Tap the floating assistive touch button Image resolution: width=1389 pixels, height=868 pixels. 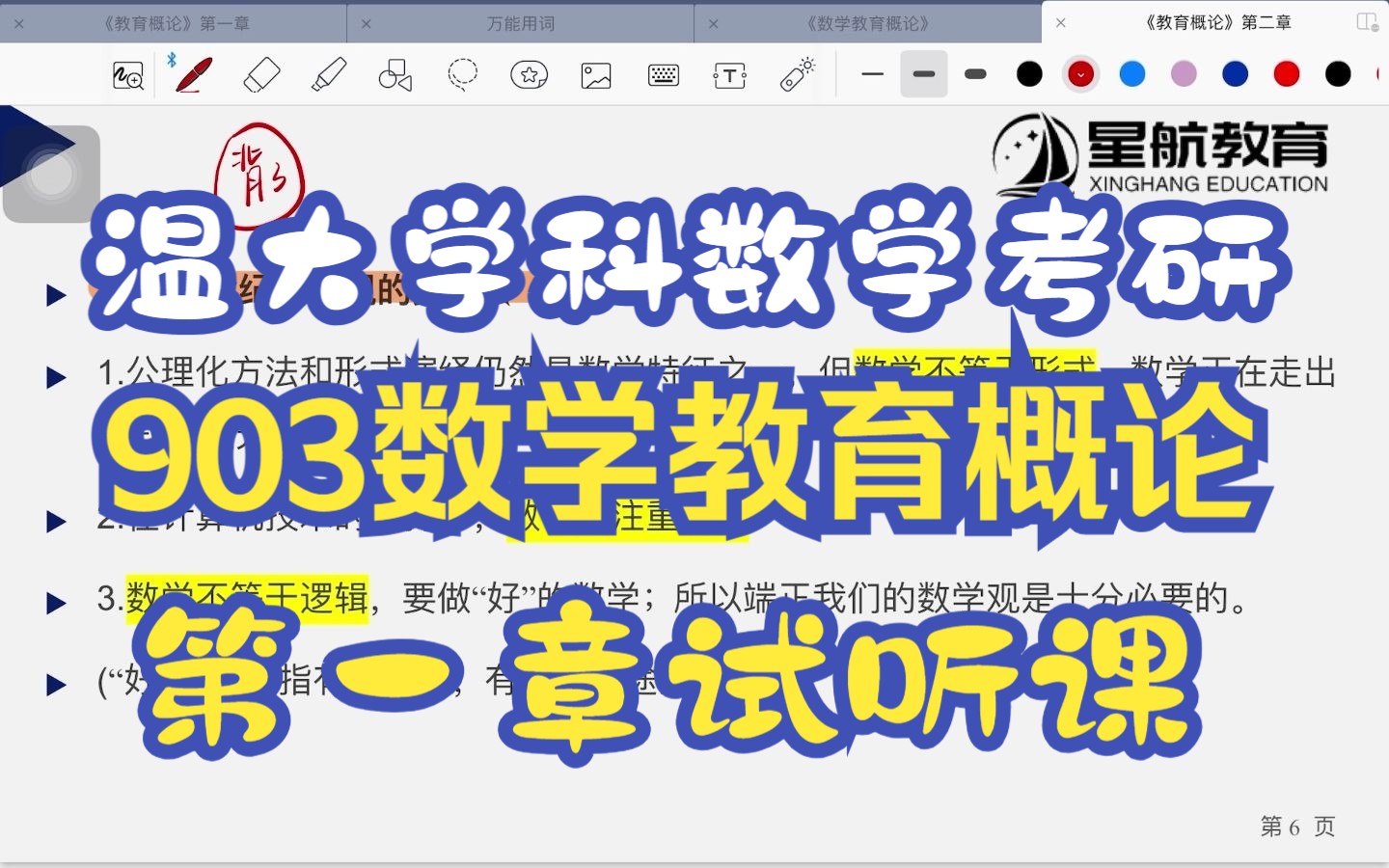pos(52,175)
